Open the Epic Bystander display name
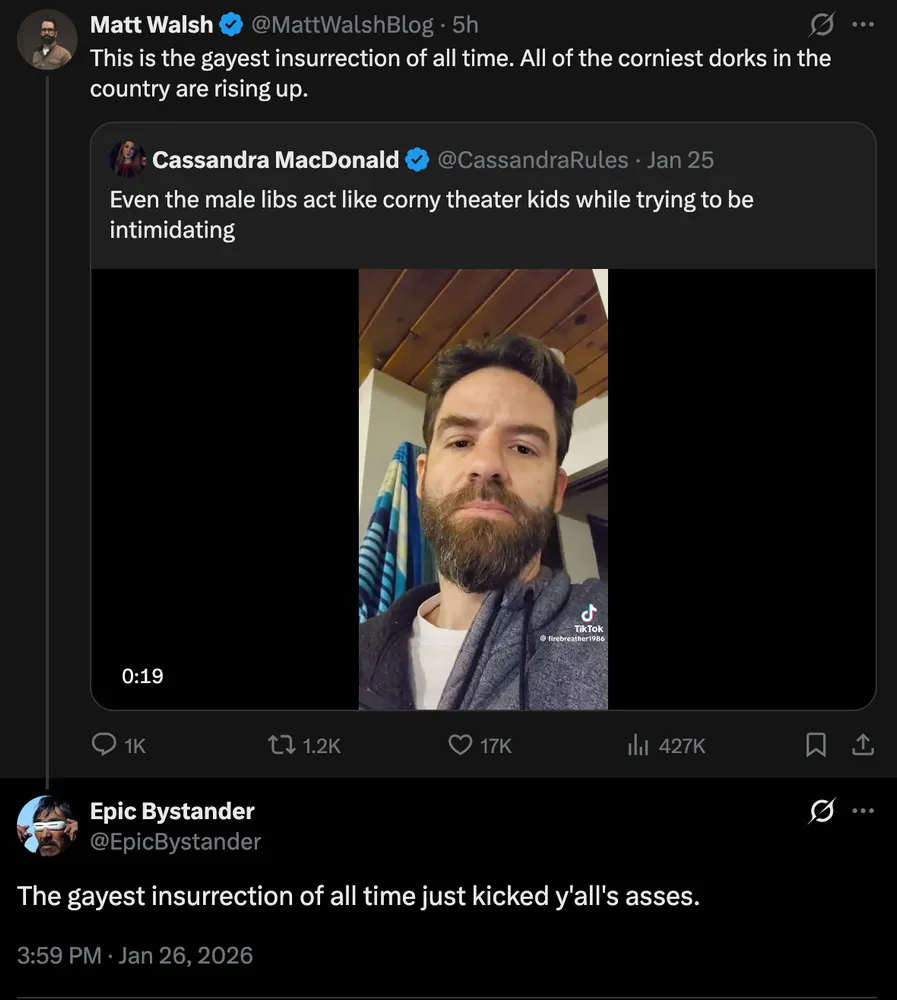 (172, 811)
